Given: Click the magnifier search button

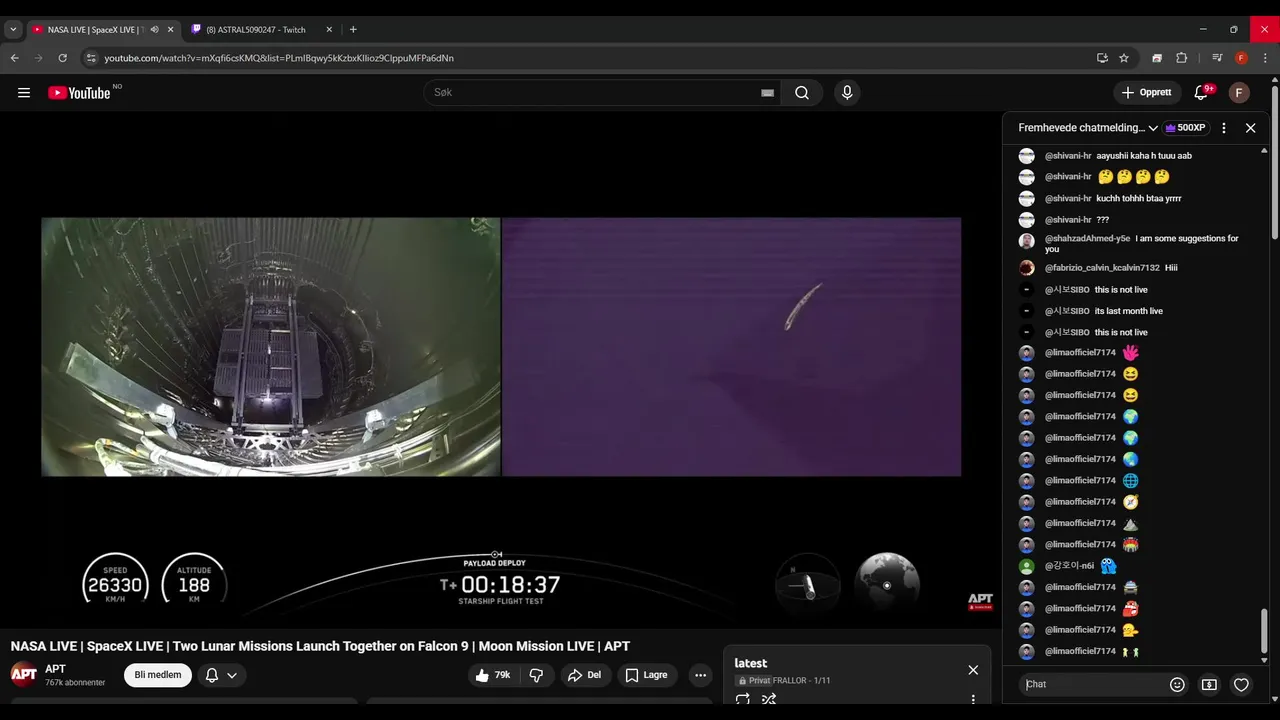Looking at the screenshot, I should point(802,93).
